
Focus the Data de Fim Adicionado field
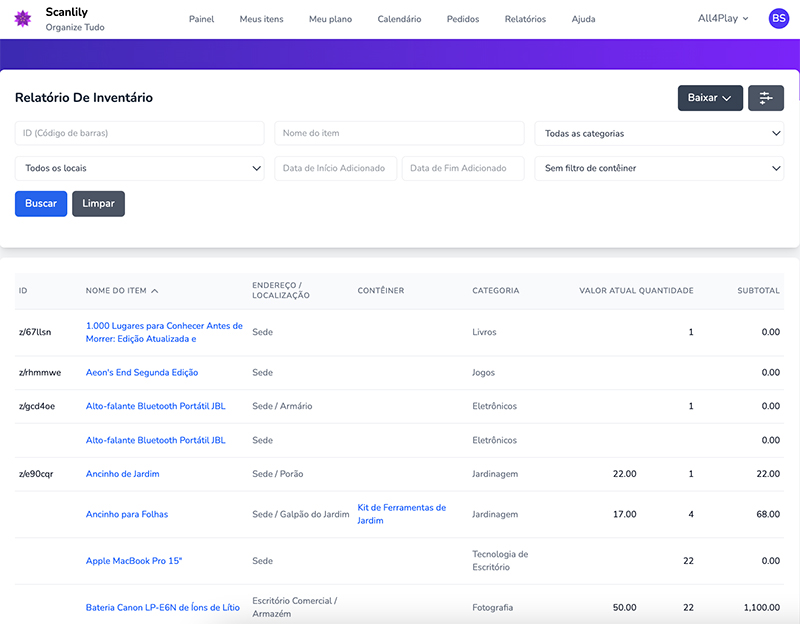[x=463, y=168]
